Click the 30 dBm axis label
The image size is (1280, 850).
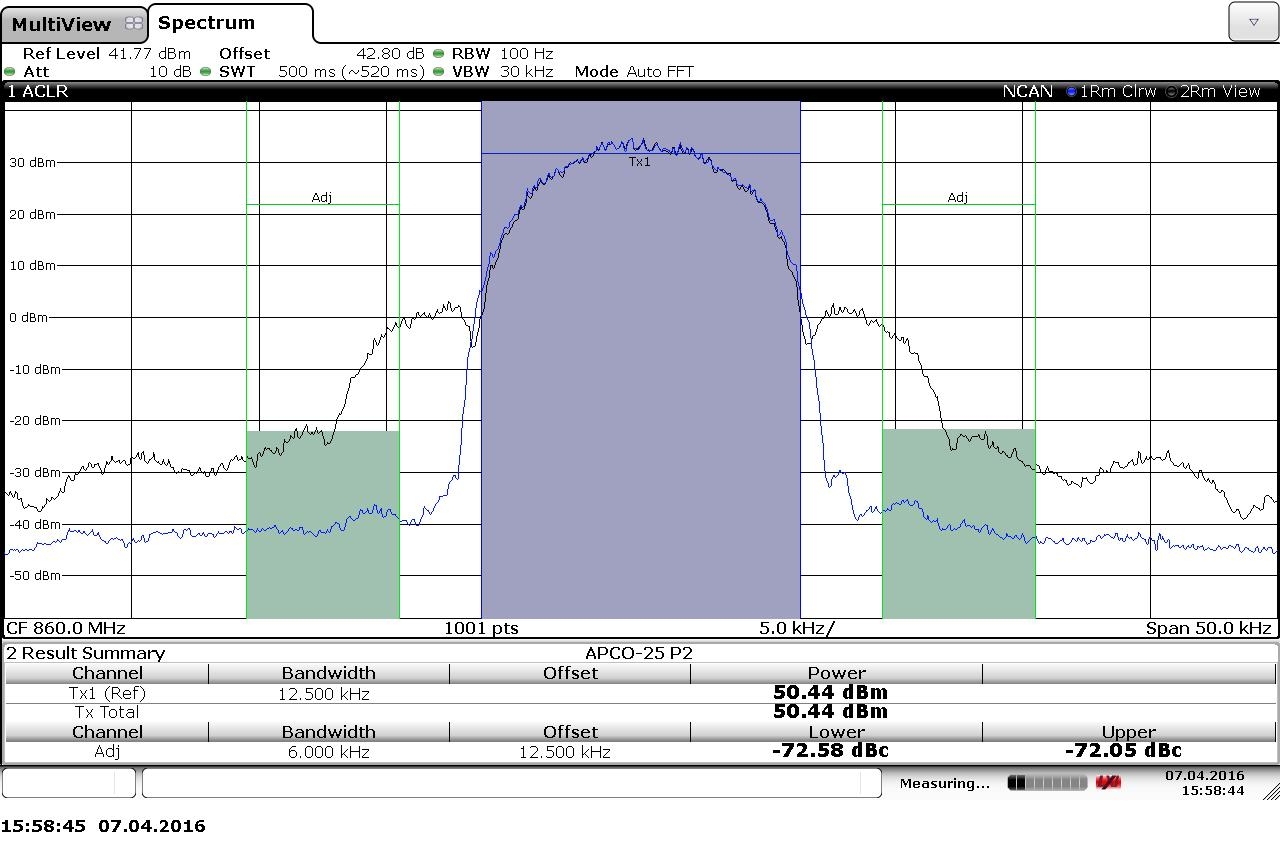click(33, 162)
